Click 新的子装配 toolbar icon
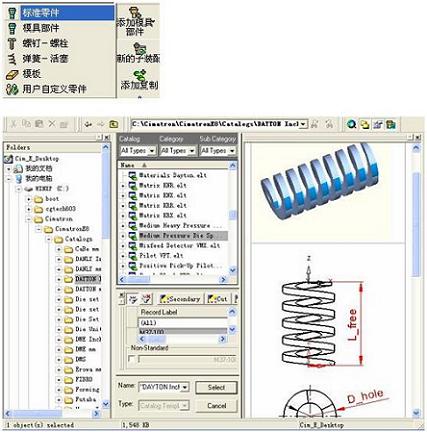Image resolution: width=427 pixels, height=432 pixels. [138, 53]
